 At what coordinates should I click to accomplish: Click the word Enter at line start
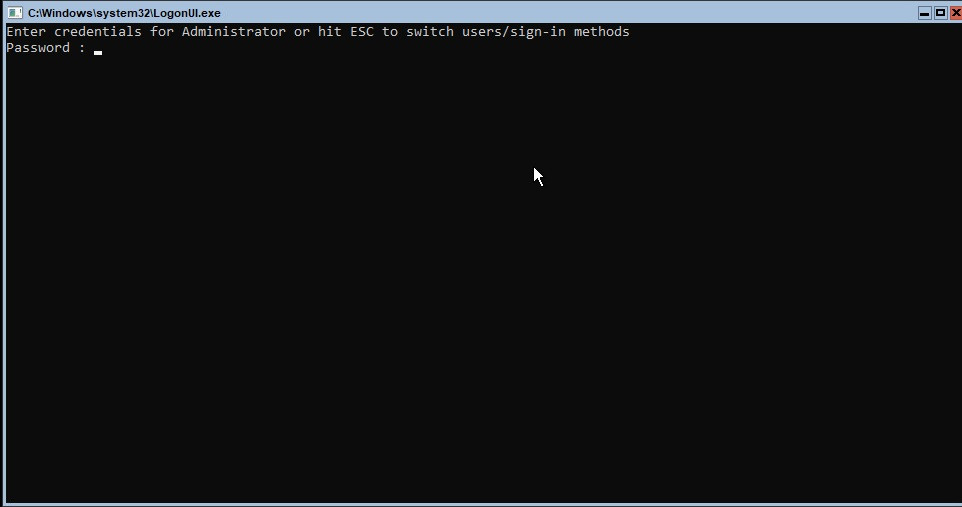pyautogui.click(x=26, y=31)
